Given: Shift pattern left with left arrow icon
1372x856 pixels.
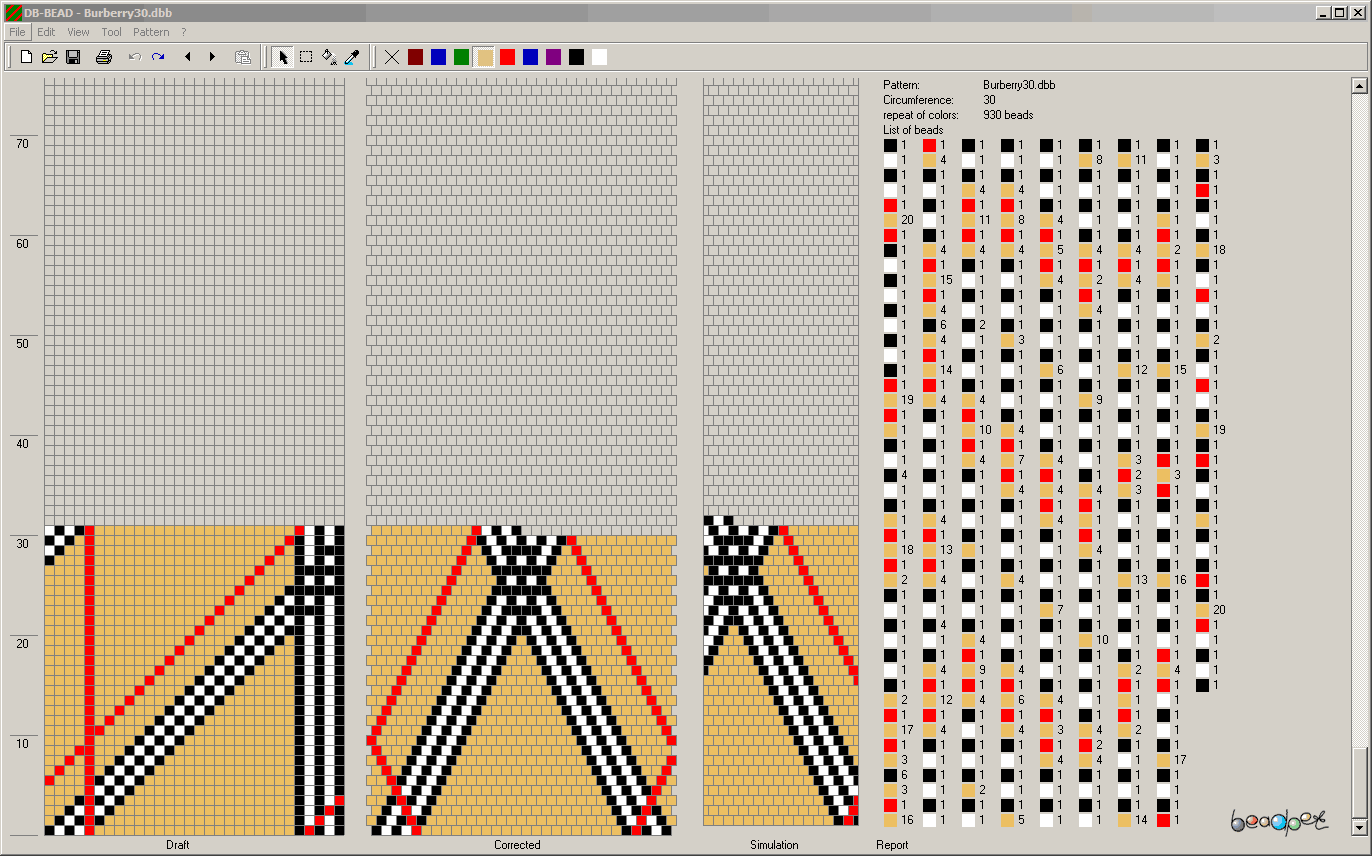Looking at the screenshot, I should 188,57.
